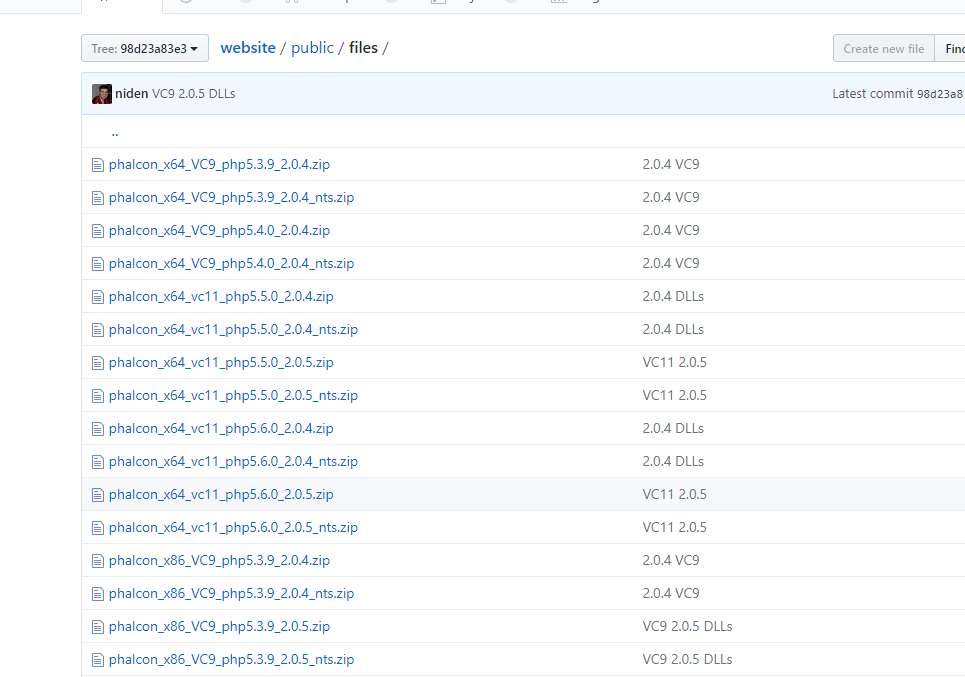Open commit message for phalcon_x64_vc11_php5.6.0_2.0.5.zip

pyautogui.click(x=675, y=494)
